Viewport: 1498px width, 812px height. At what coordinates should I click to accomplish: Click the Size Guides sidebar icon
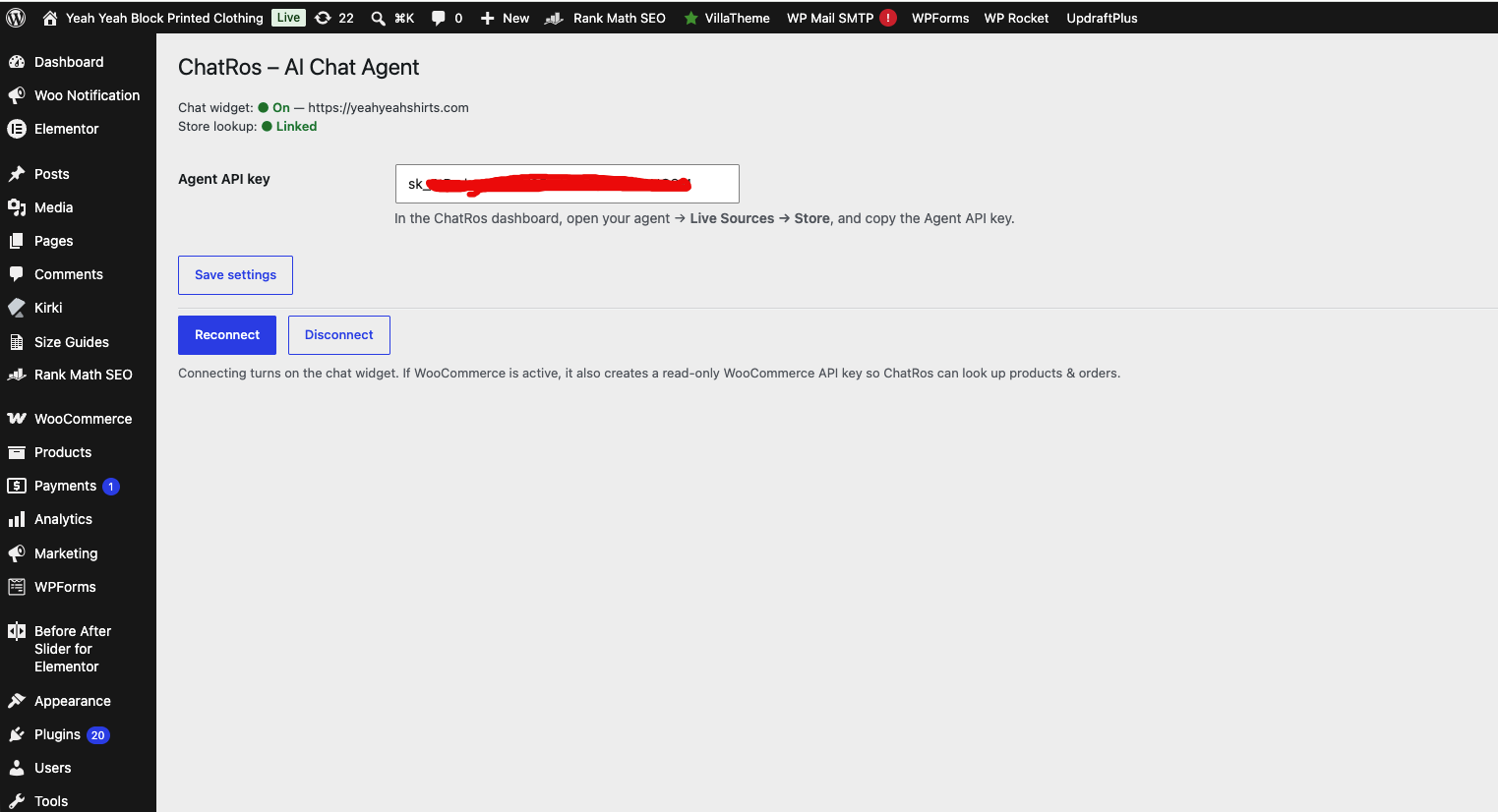coord(17,342)
